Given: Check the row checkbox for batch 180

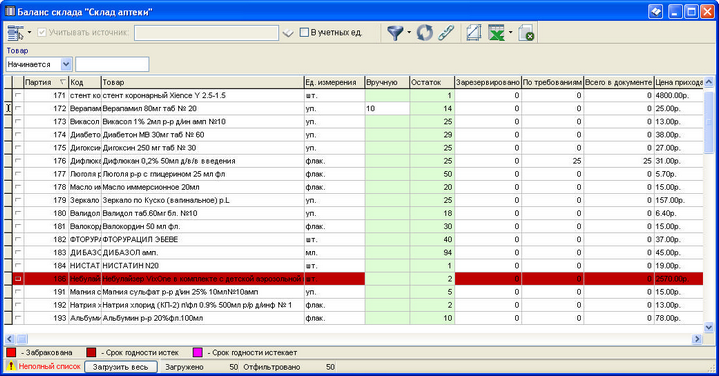Looking at the screenshot, I should pyautogui.click(x=18, y=213).
